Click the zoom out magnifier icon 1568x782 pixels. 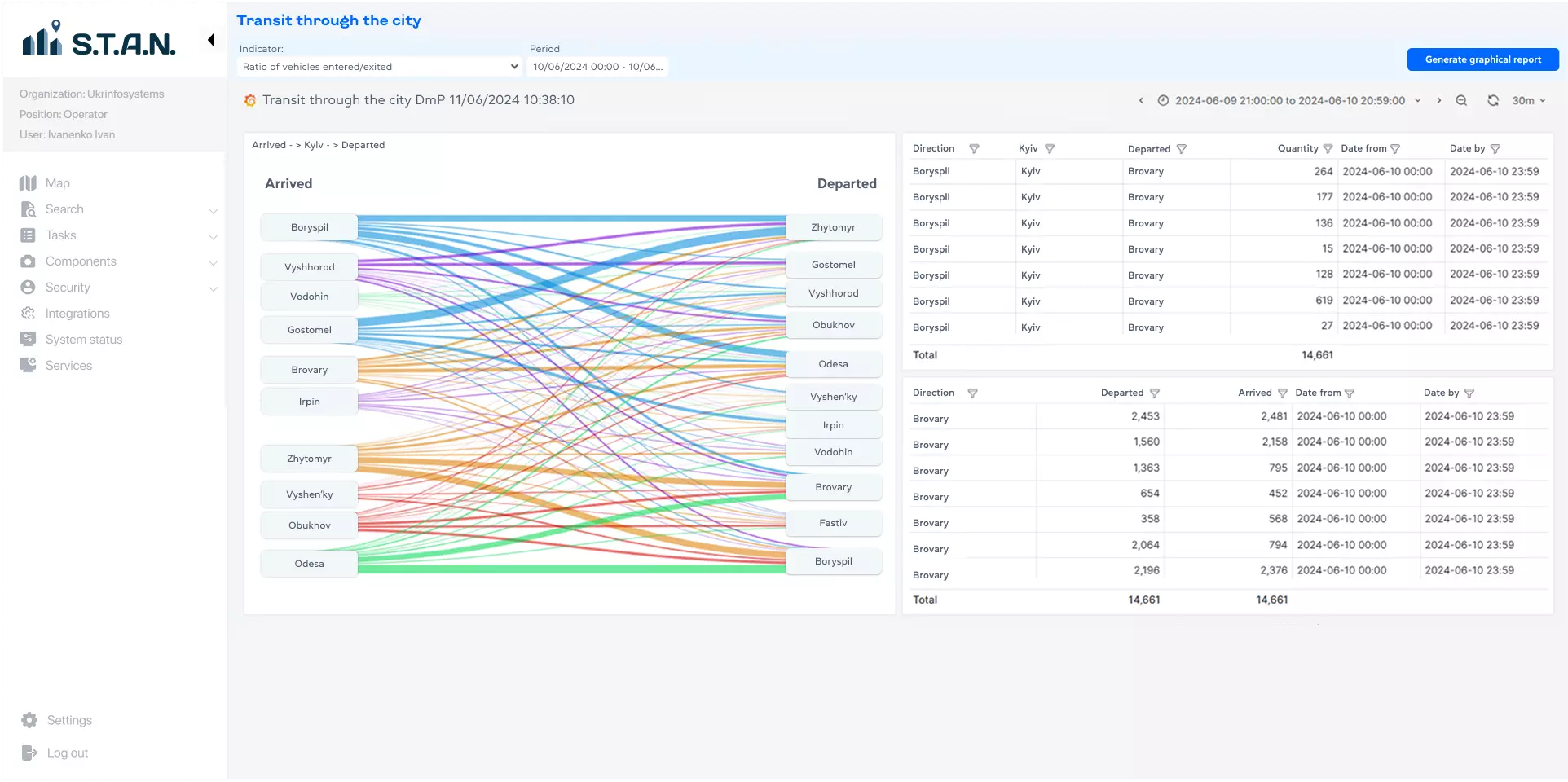[x=1461, y=100]
